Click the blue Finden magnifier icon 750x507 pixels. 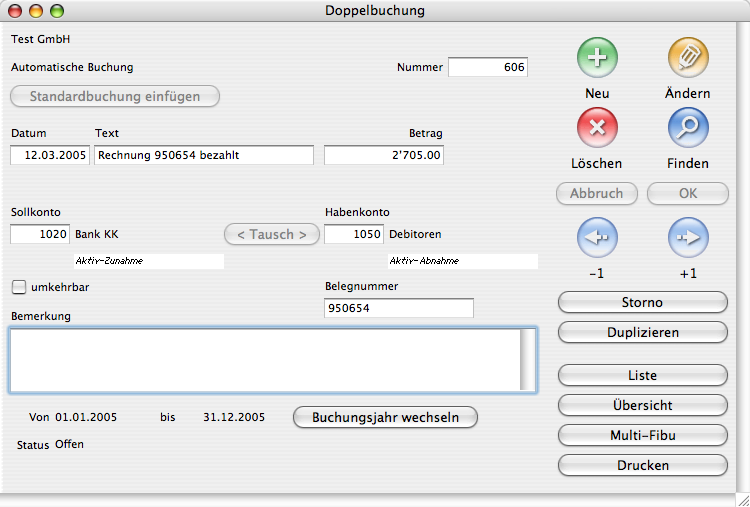coord(688,128)
